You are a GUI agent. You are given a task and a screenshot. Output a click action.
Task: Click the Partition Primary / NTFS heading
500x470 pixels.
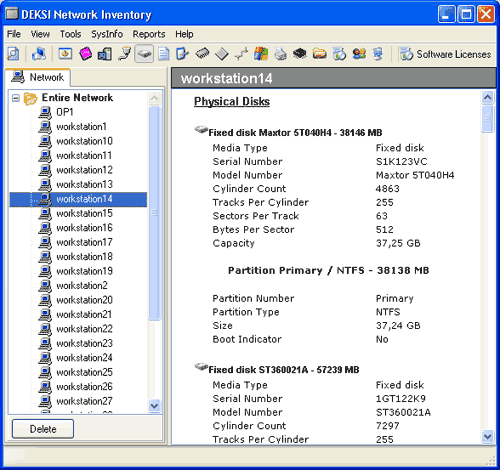(x=328, y=270)
